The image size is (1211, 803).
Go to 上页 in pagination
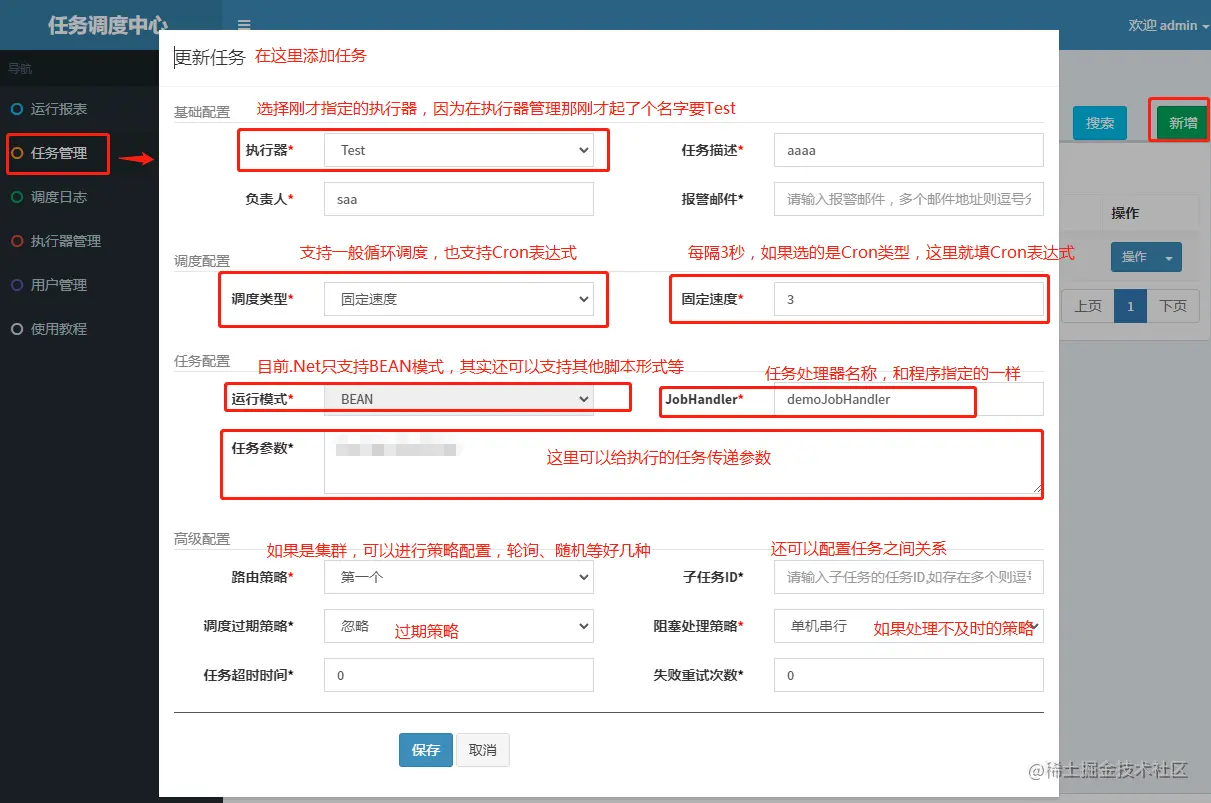click(x=1088, y=306)
